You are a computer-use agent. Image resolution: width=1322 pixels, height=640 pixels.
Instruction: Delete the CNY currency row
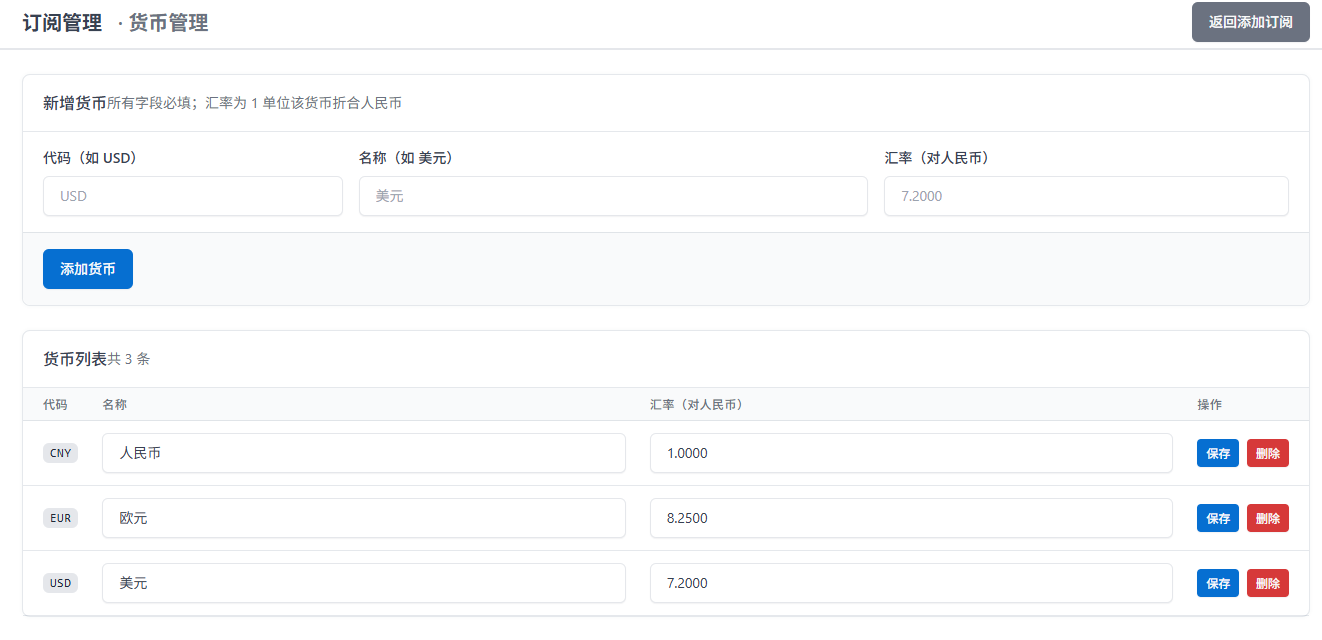tap(1267, 453)
